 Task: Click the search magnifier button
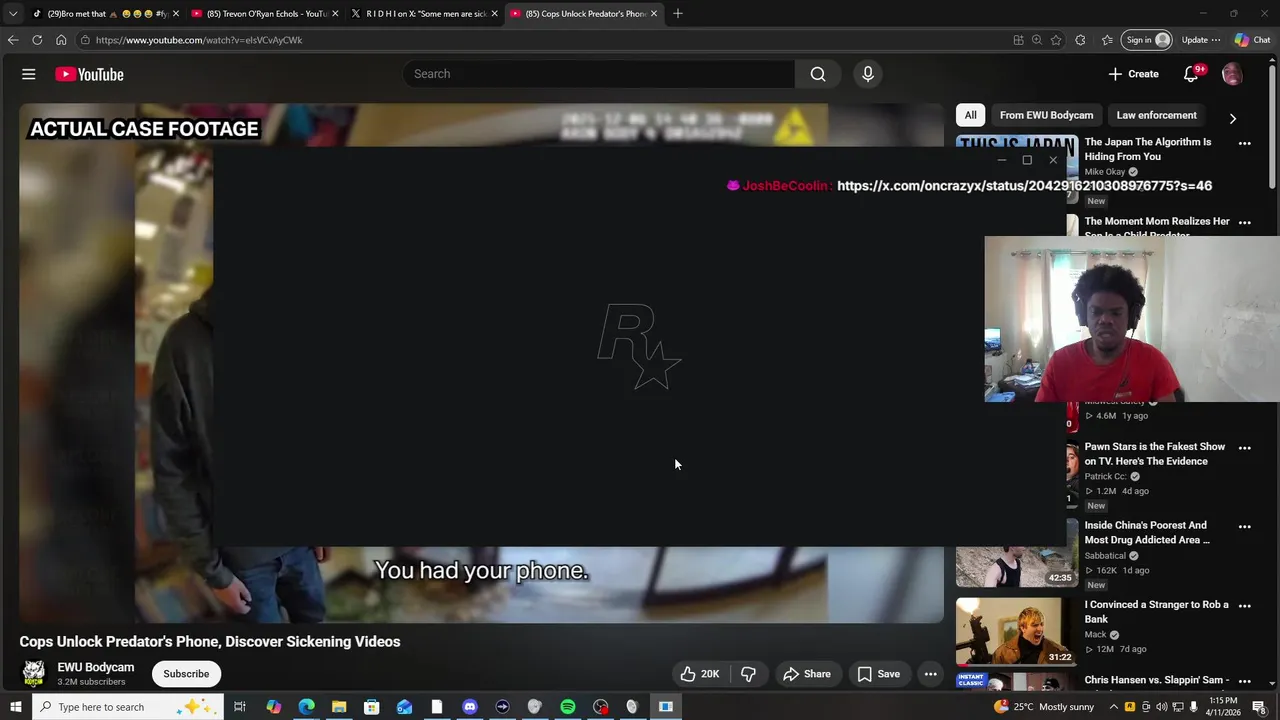(818, 74)
